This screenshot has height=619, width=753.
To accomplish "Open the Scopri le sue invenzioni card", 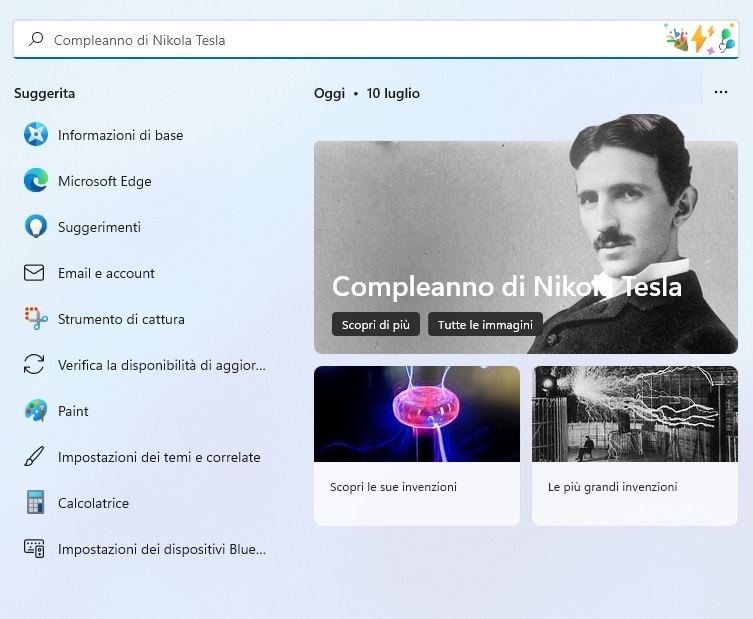I will (417, 446).
